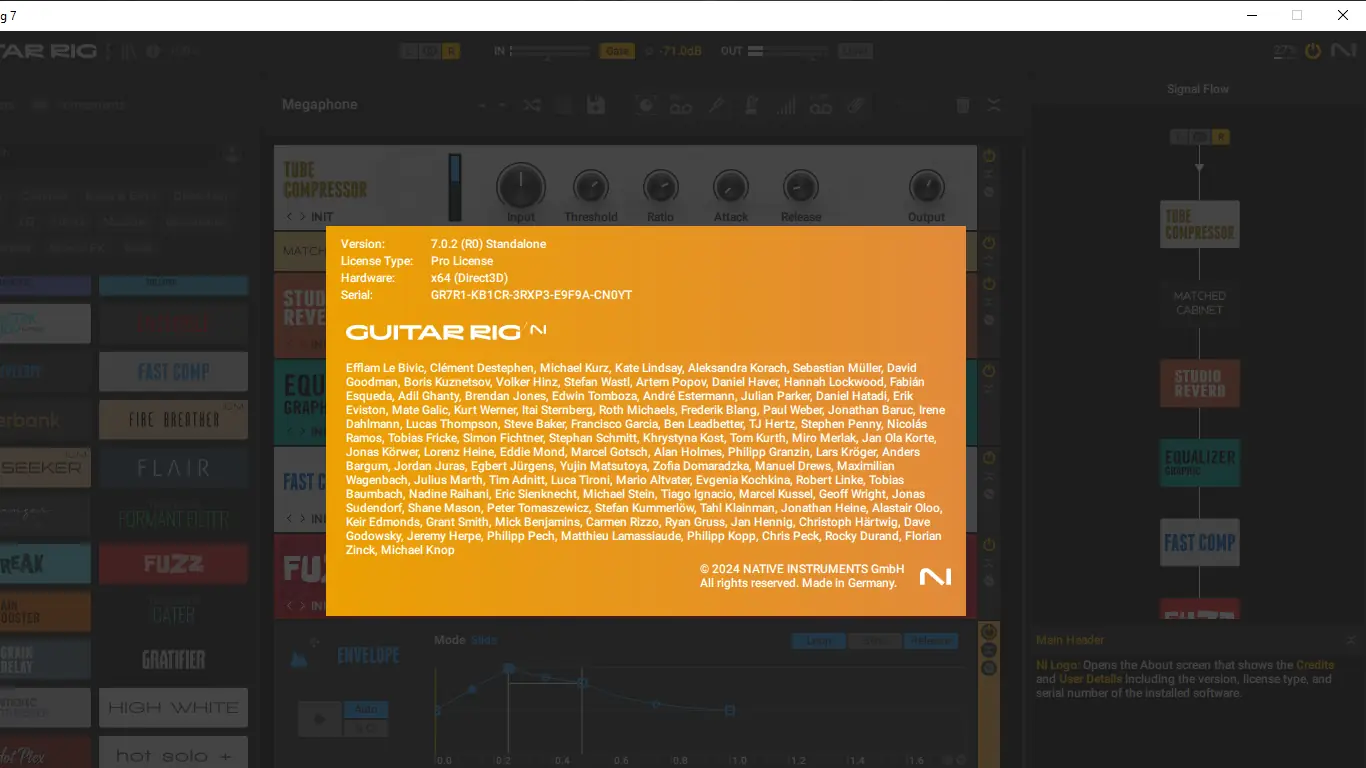Select Equalizer Graphic block in Signal Flow

pyautogui.click(x=1200, y=463)
